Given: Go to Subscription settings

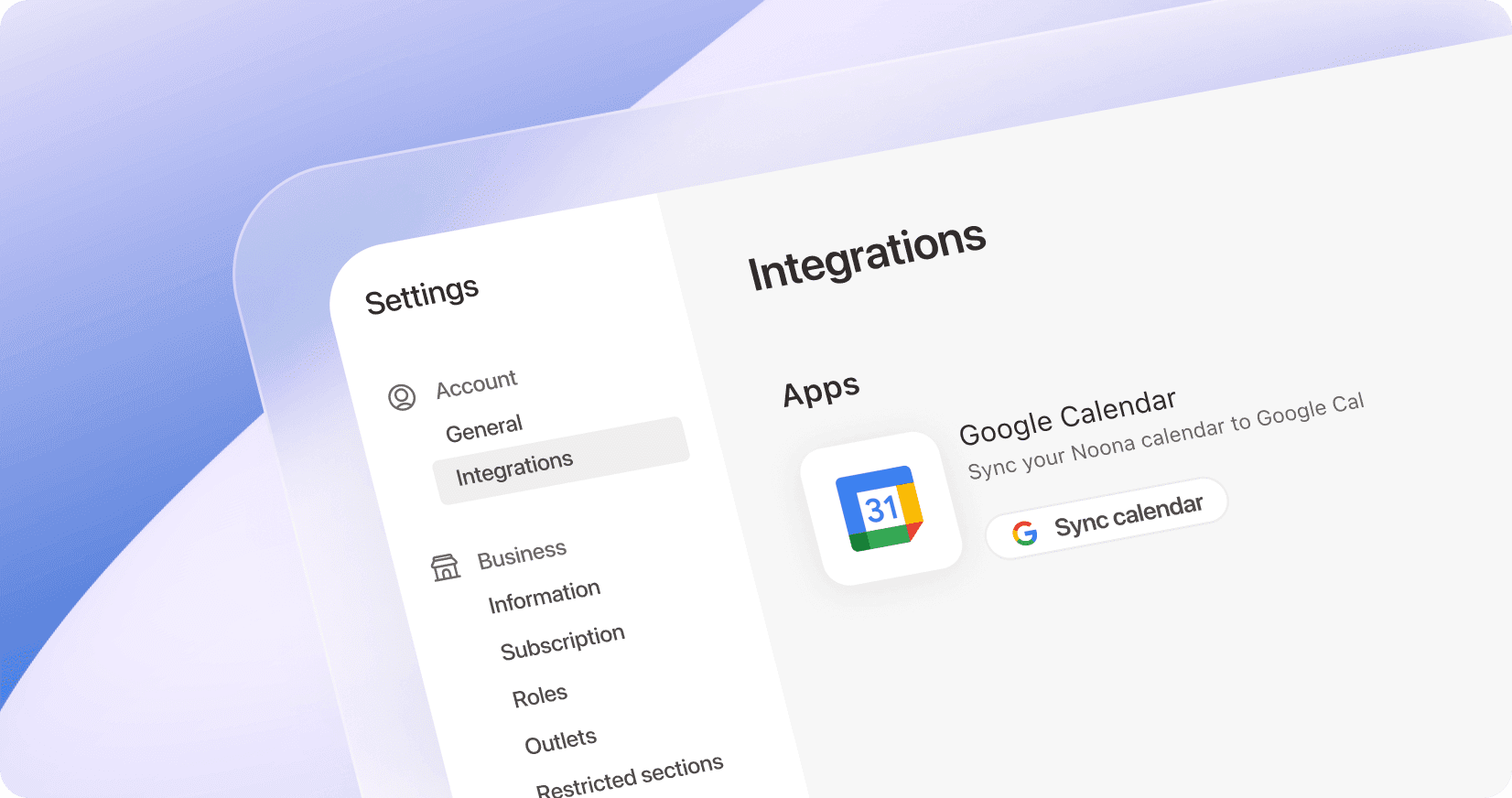Looking at the screenshot, I should [x=563, y=642].
